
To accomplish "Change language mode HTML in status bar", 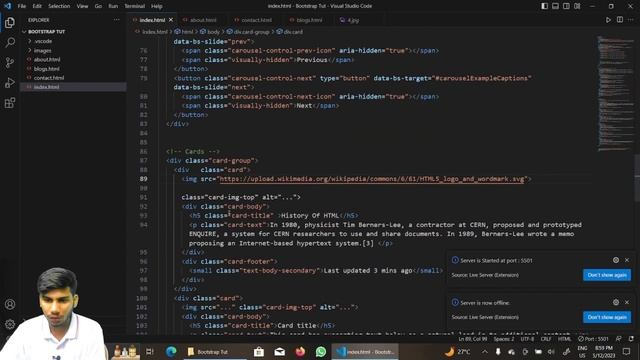I will (564, 339).
